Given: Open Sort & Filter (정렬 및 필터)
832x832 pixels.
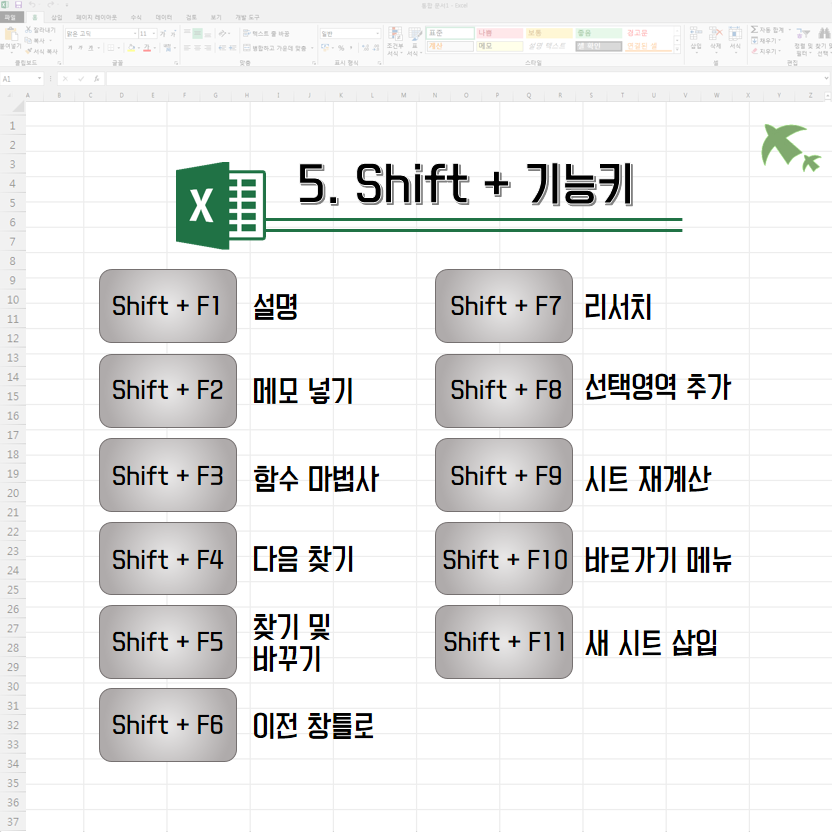Looking at the screenshot, I should (x=802, y=39).
